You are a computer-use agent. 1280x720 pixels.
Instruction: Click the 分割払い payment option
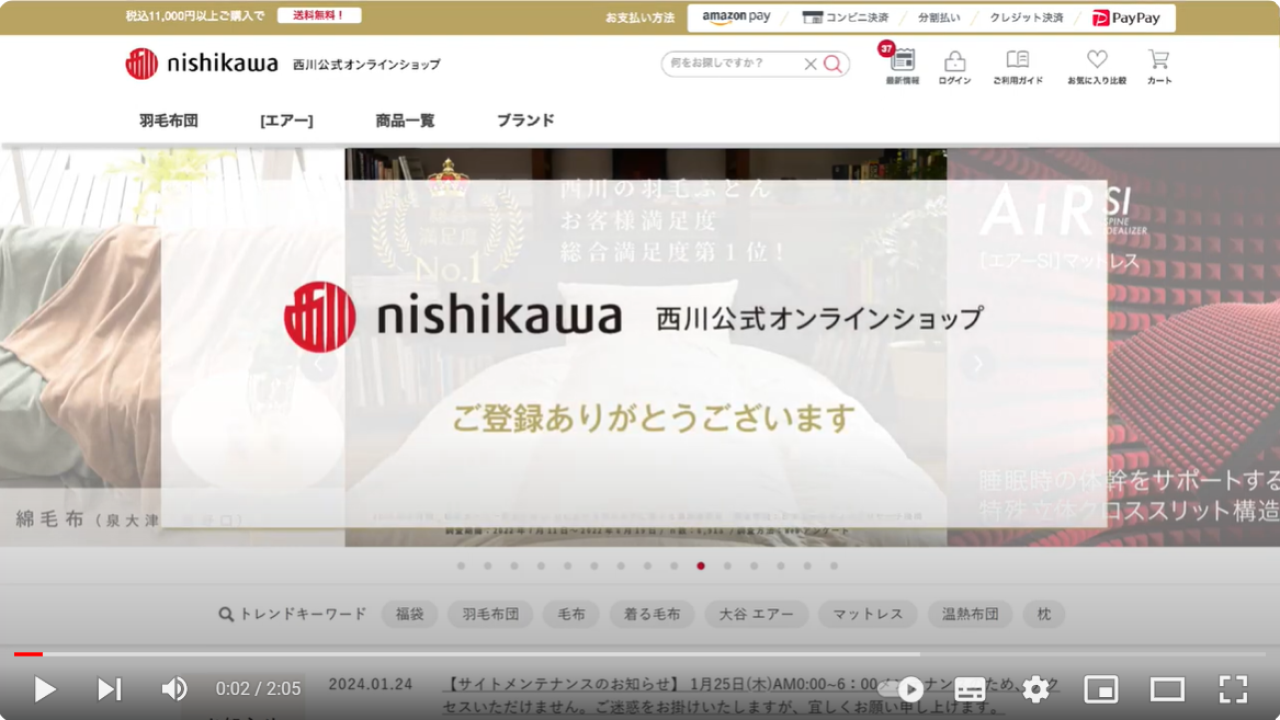click(939, 18)
